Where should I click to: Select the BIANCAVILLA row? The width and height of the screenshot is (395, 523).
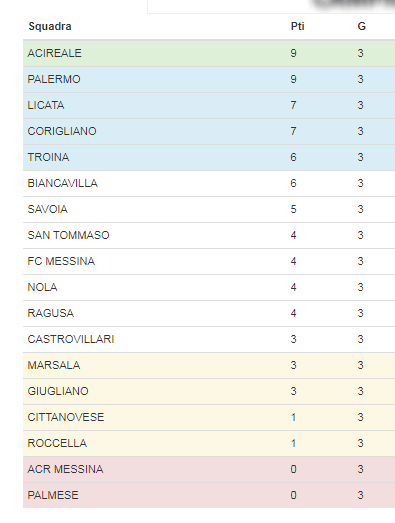coord(209,183)
